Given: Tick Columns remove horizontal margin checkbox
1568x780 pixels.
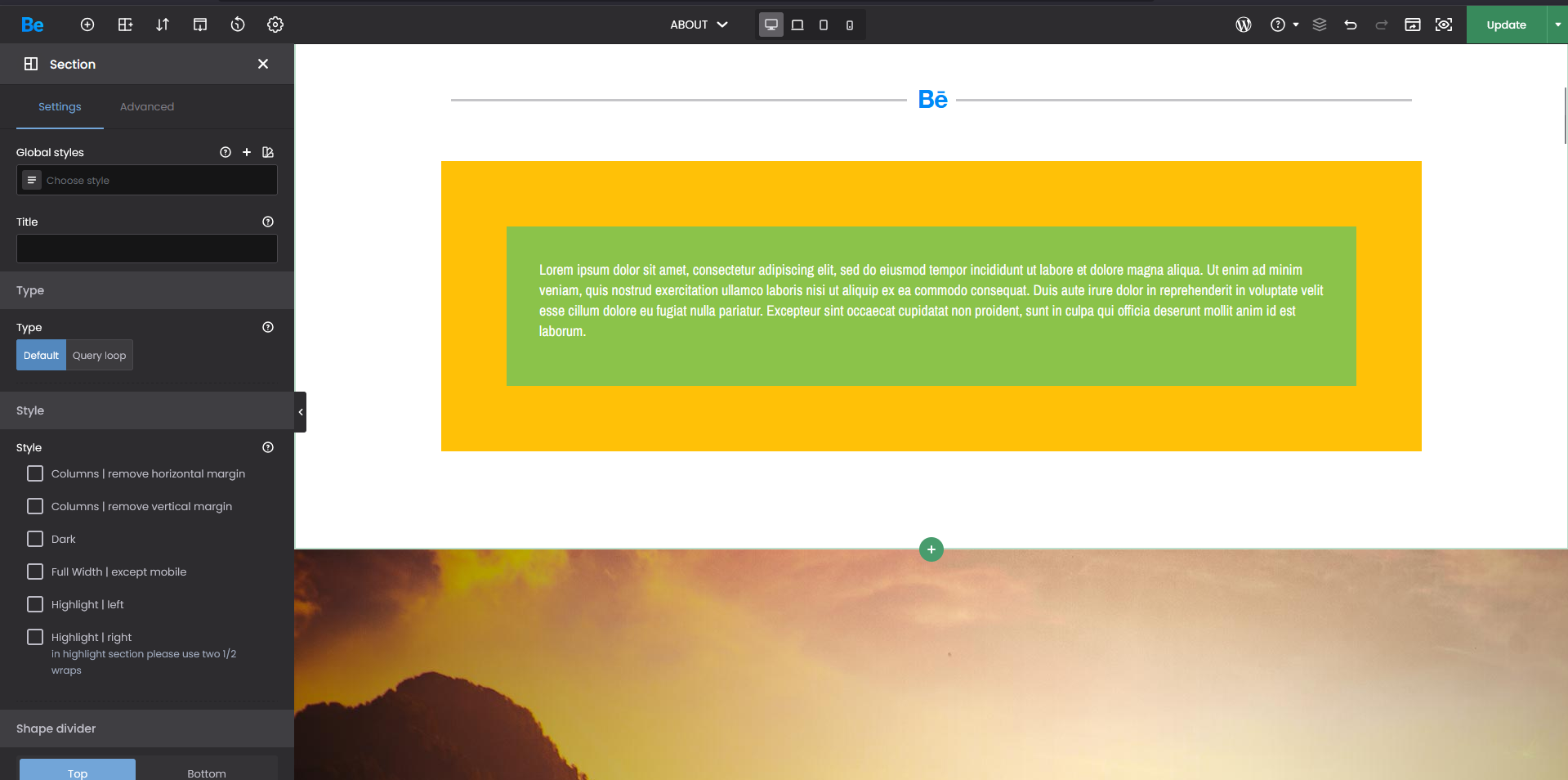Looking at the screenshot, I should tap(35, 473).
